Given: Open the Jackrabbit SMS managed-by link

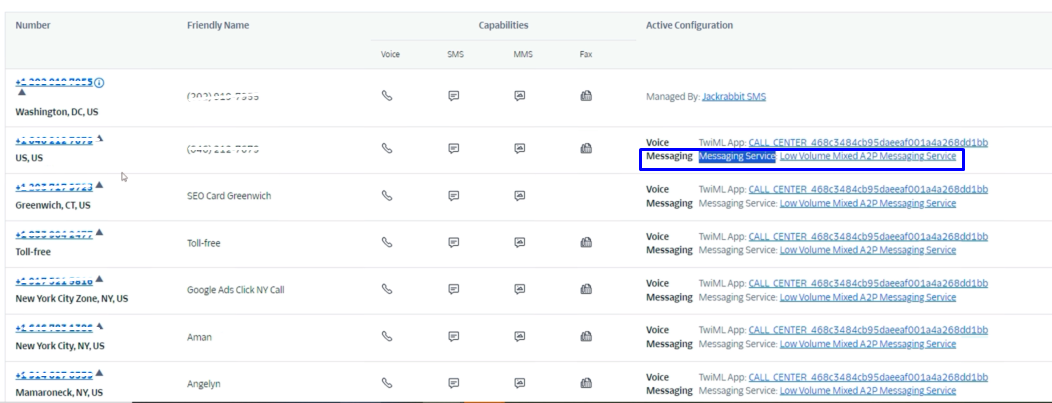Looking at the screenshot, I should click(734, 97).
